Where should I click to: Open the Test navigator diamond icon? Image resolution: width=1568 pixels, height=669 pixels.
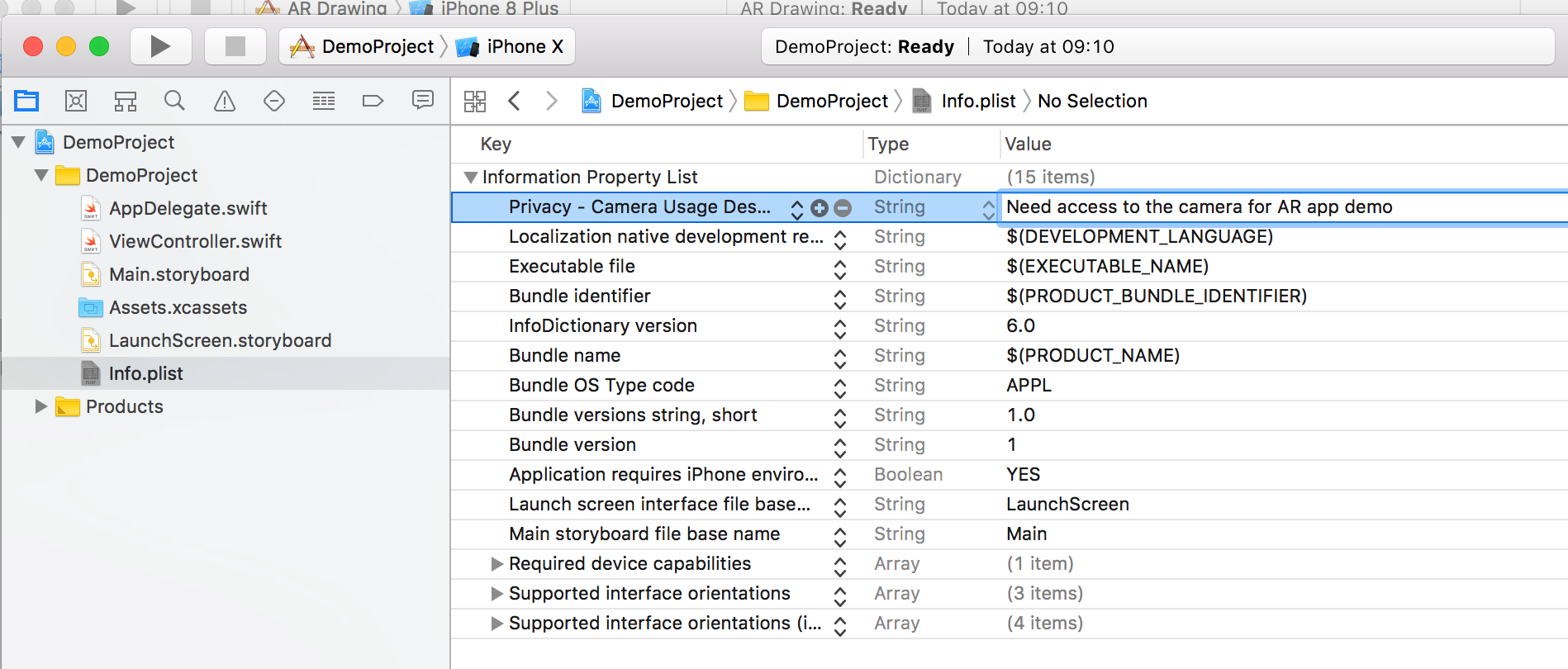(x=274, y=101)
